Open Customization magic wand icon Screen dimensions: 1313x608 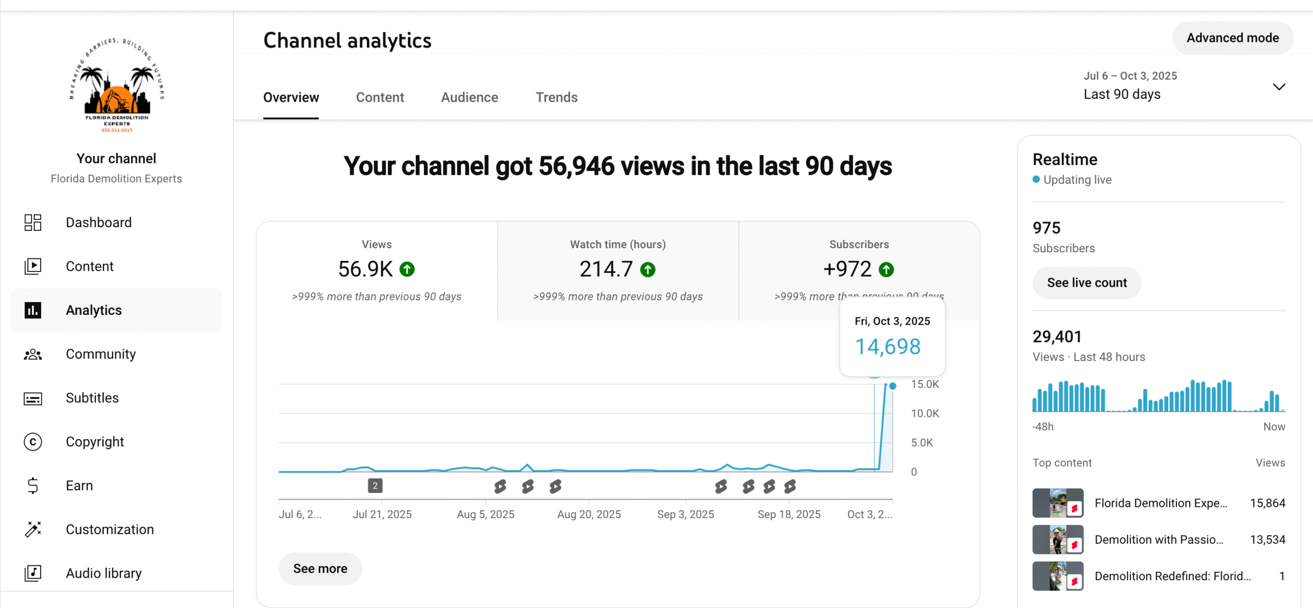[33, 530]
